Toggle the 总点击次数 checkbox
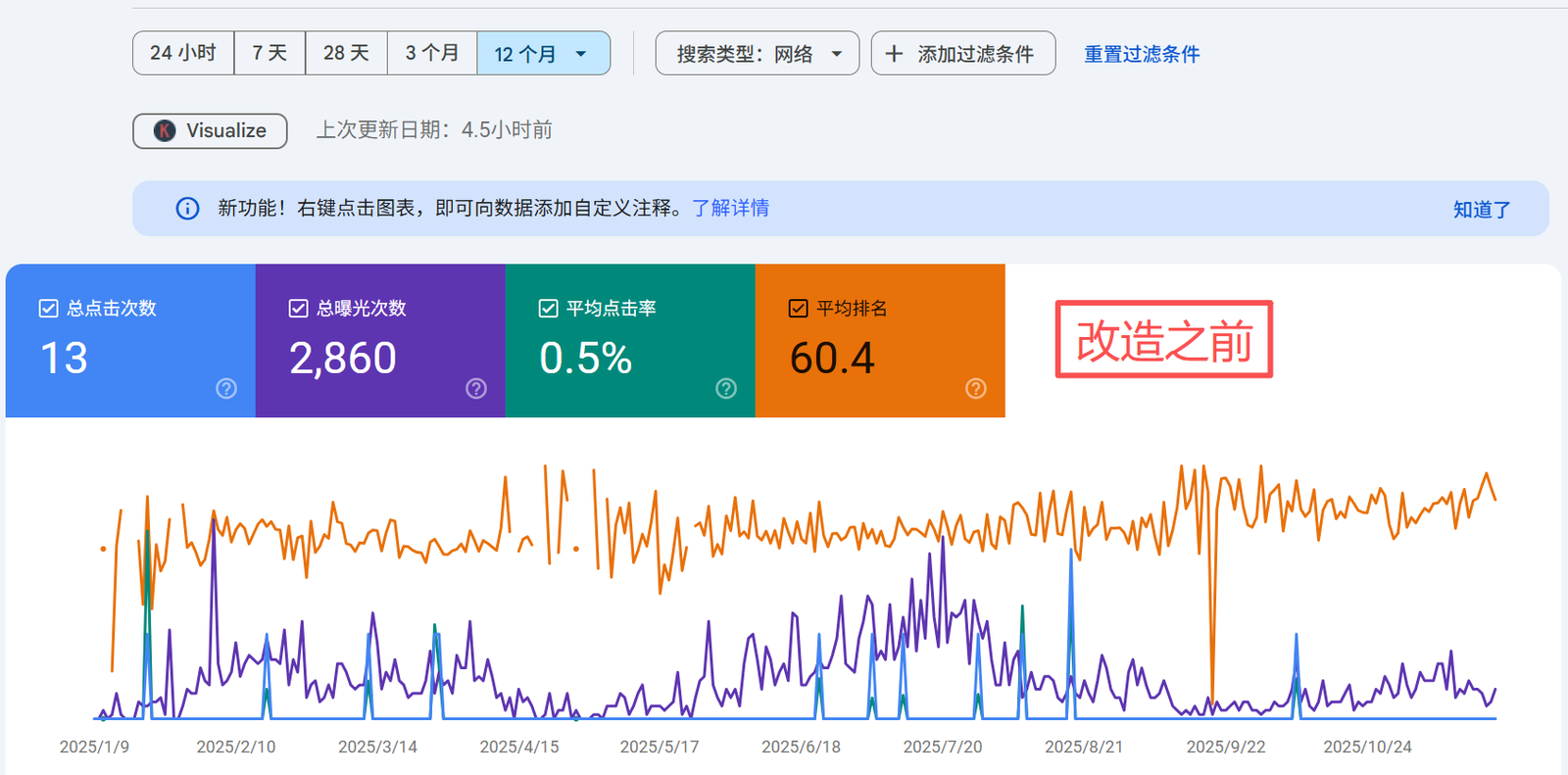The image size is (1568, 775). 48,309
